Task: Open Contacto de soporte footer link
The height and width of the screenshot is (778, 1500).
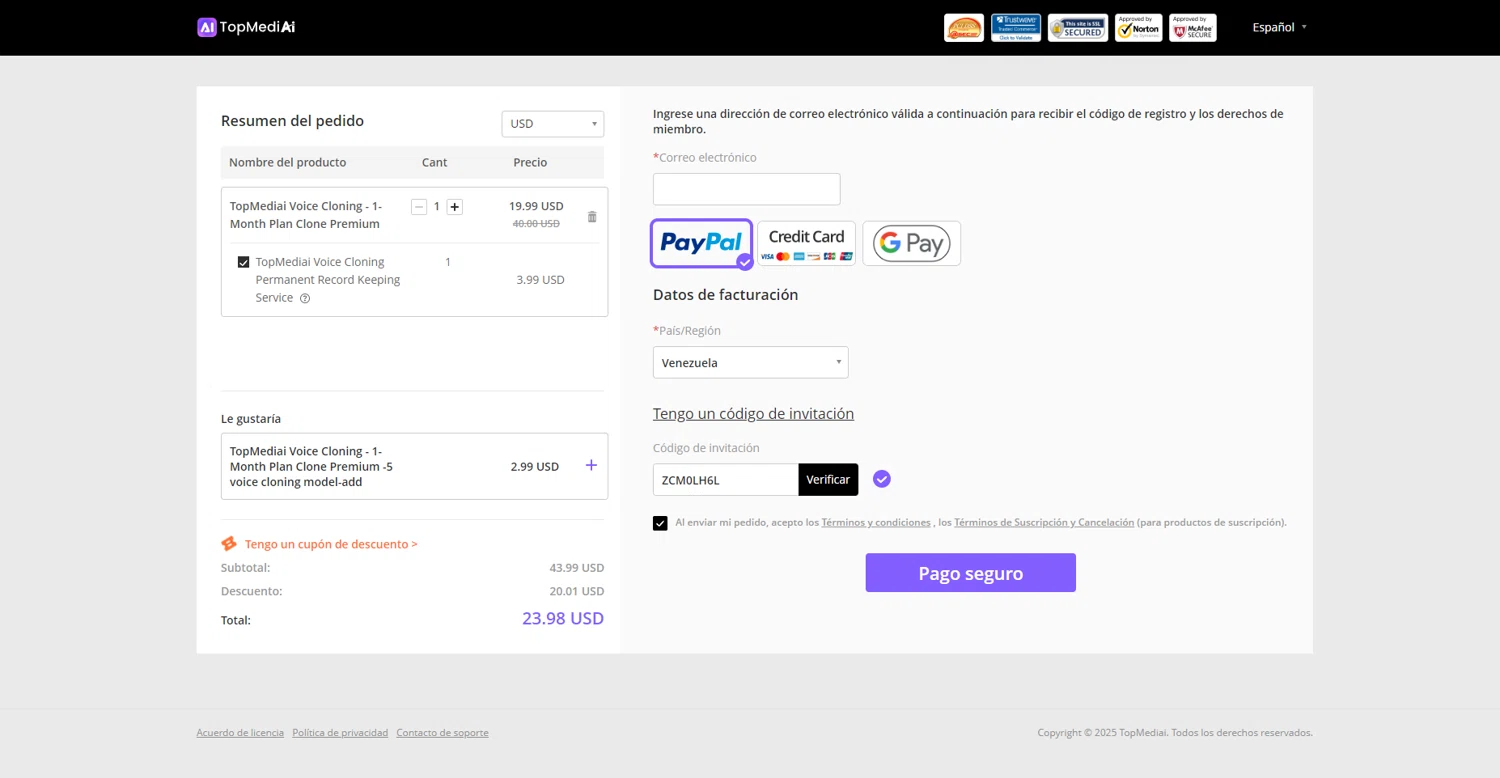Action: pyautogui.click(x=442, y=733)
